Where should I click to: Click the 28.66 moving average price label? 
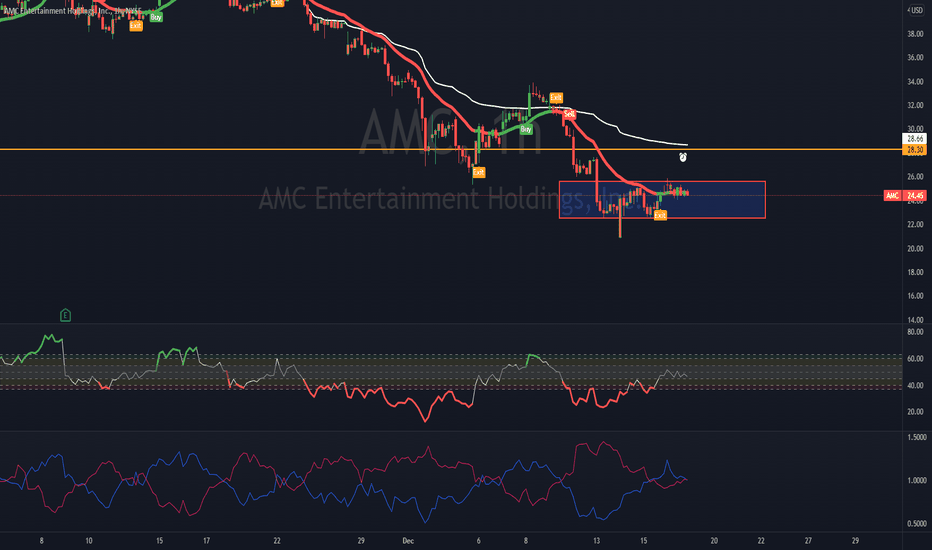(x=914, y=139)
